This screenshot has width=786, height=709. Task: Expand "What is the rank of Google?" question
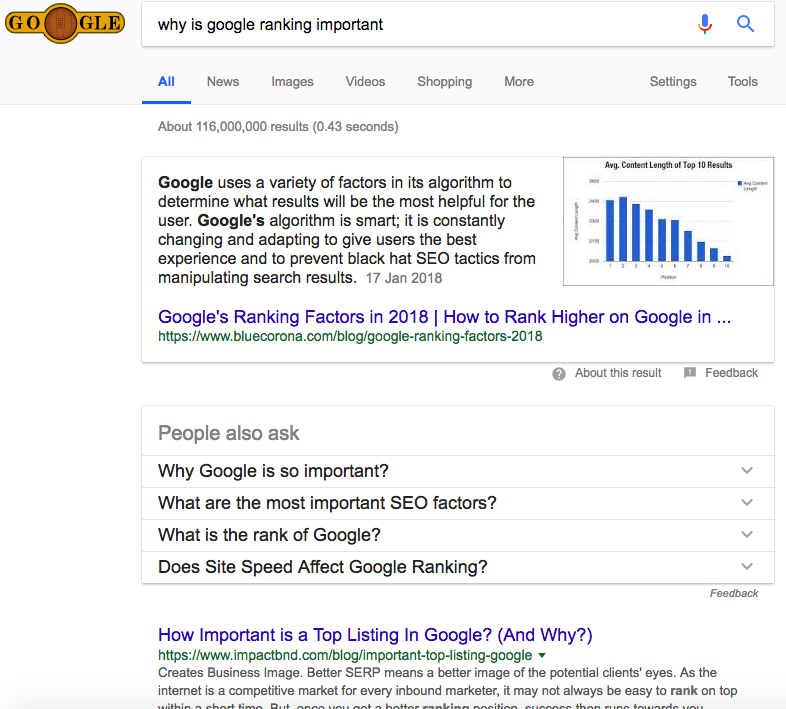coord(746,535)
